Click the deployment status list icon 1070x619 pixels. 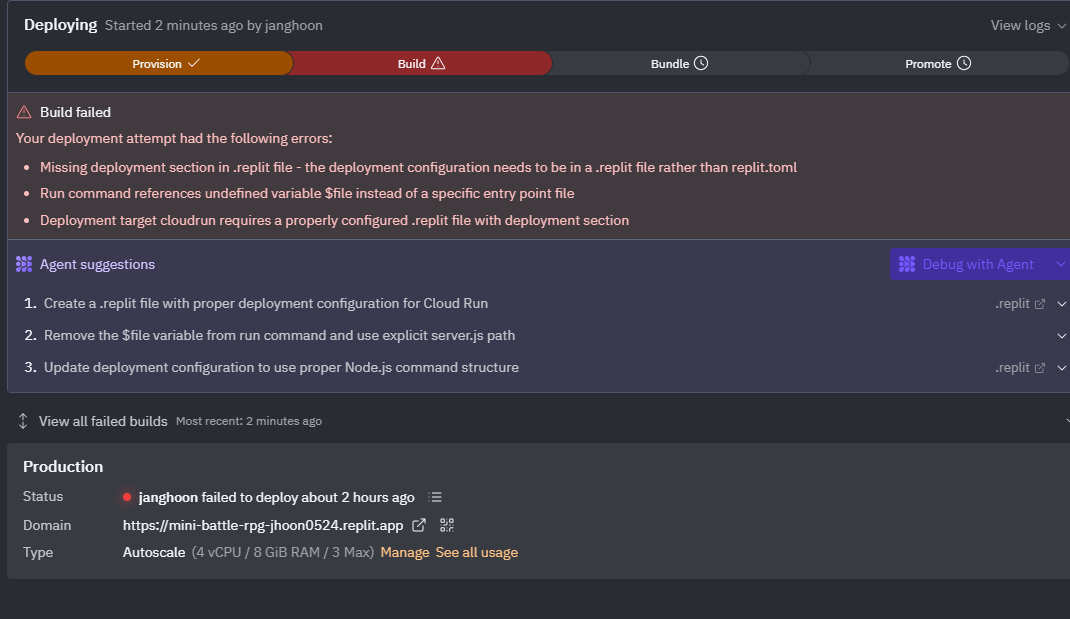(435, 497)
